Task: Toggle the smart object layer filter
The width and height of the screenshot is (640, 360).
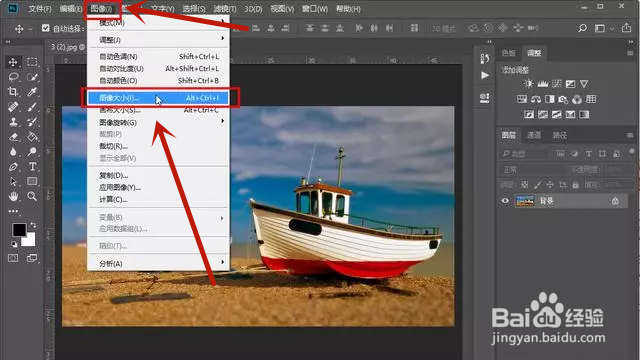Action: (616, 154)
